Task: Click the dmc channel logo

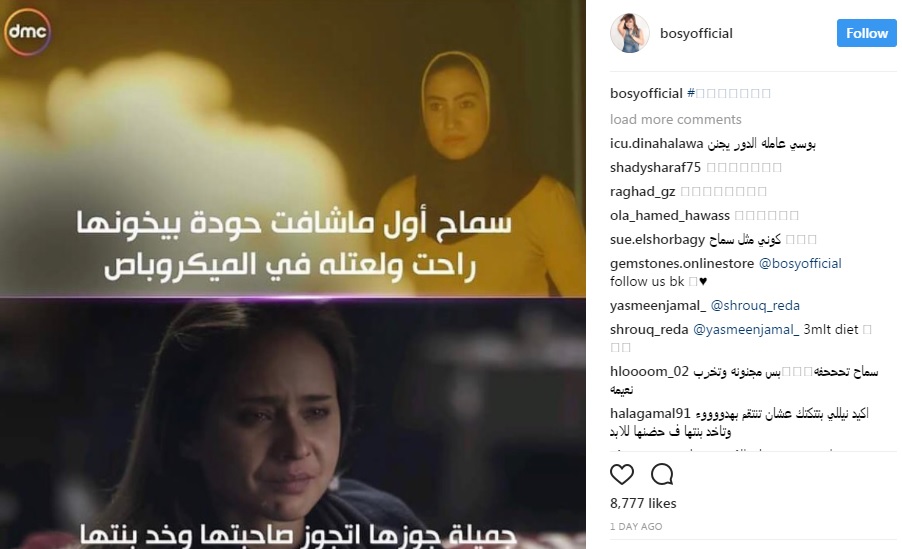Action: 27,31
